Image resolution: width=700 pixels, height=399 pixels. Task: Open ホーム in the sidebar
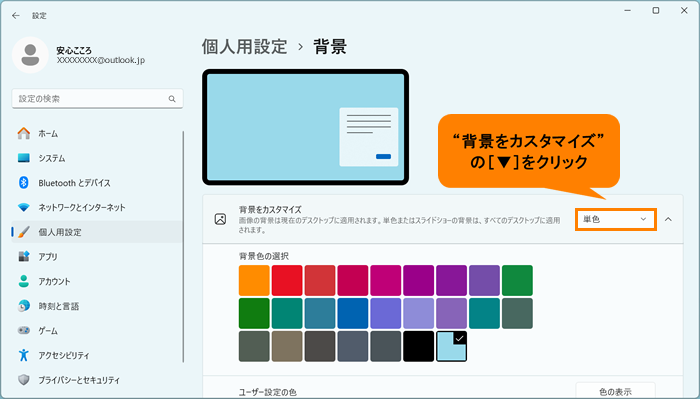pos(96,133)
